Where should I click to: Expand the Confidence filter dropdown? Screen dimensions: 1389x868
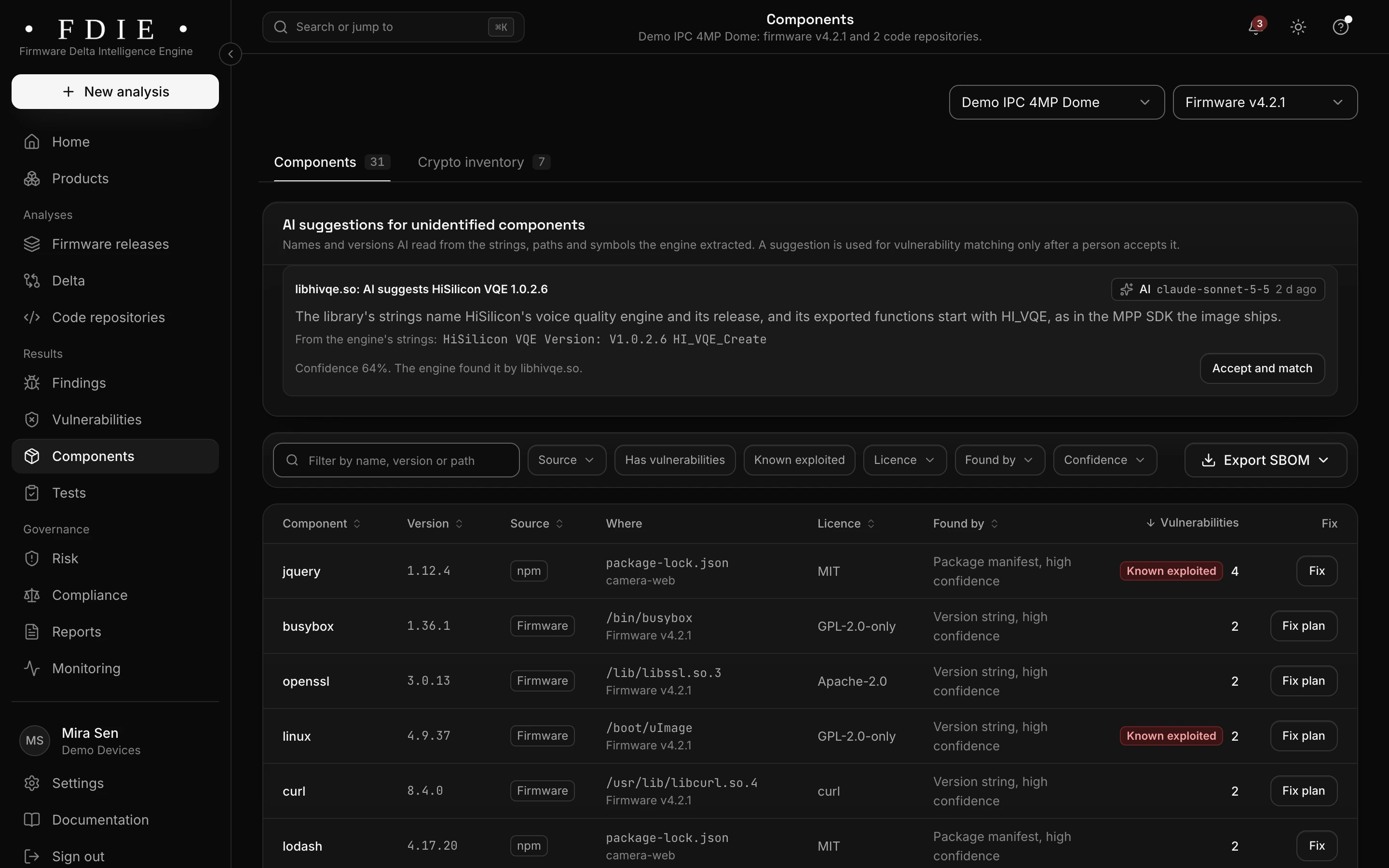pos(1105,460)
